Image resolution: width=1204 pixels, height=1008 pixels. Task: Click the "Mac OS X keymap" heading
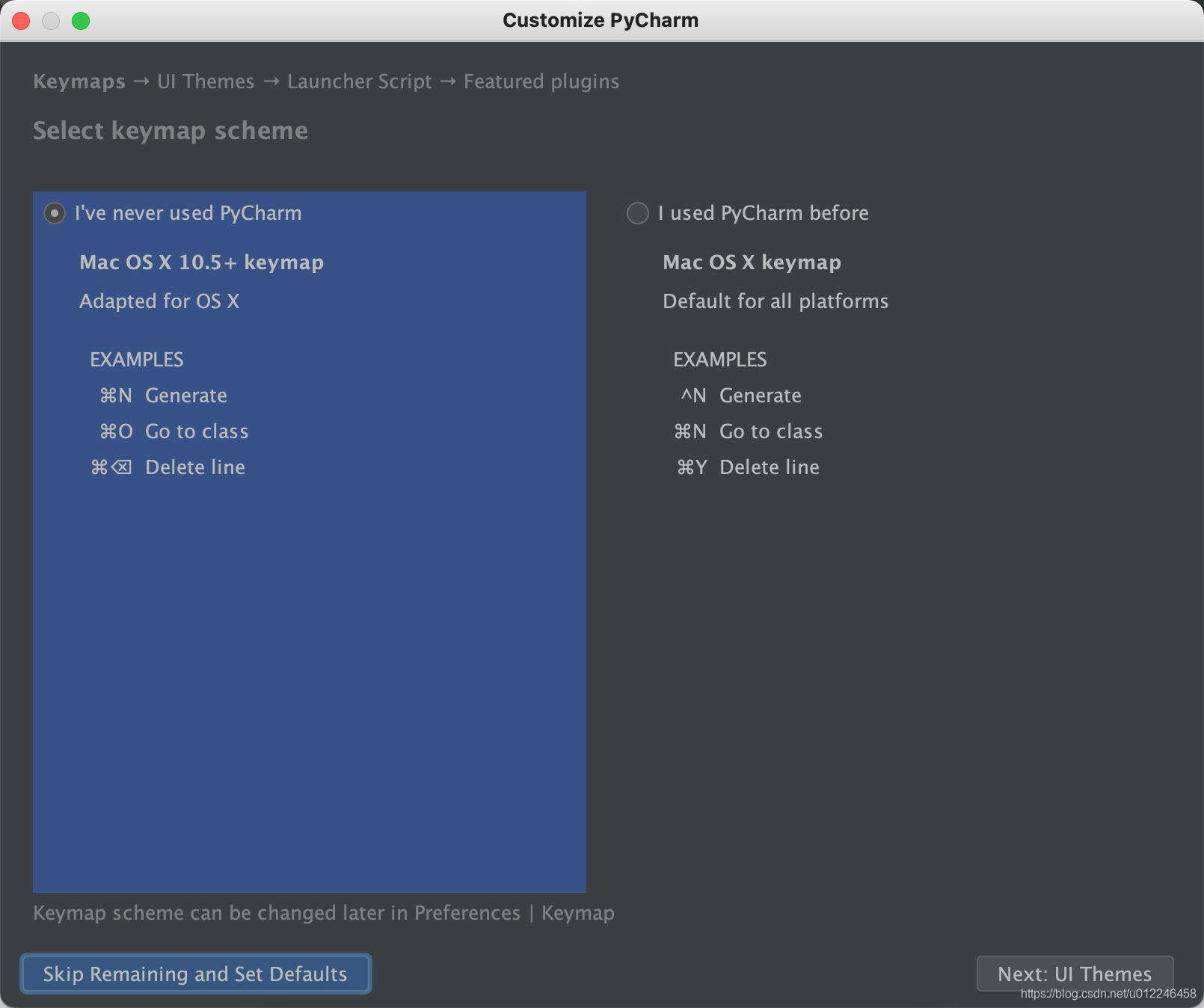[752, 262]
